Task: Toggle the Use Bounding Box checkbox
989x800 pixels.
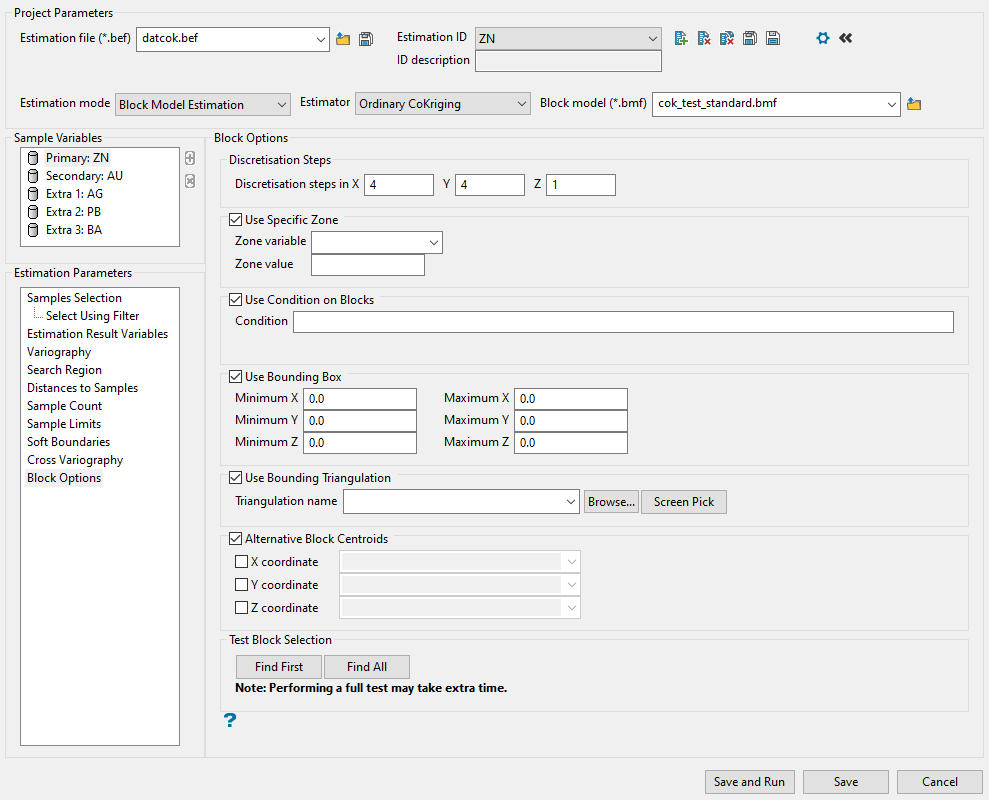Action: tap(236, 377)
